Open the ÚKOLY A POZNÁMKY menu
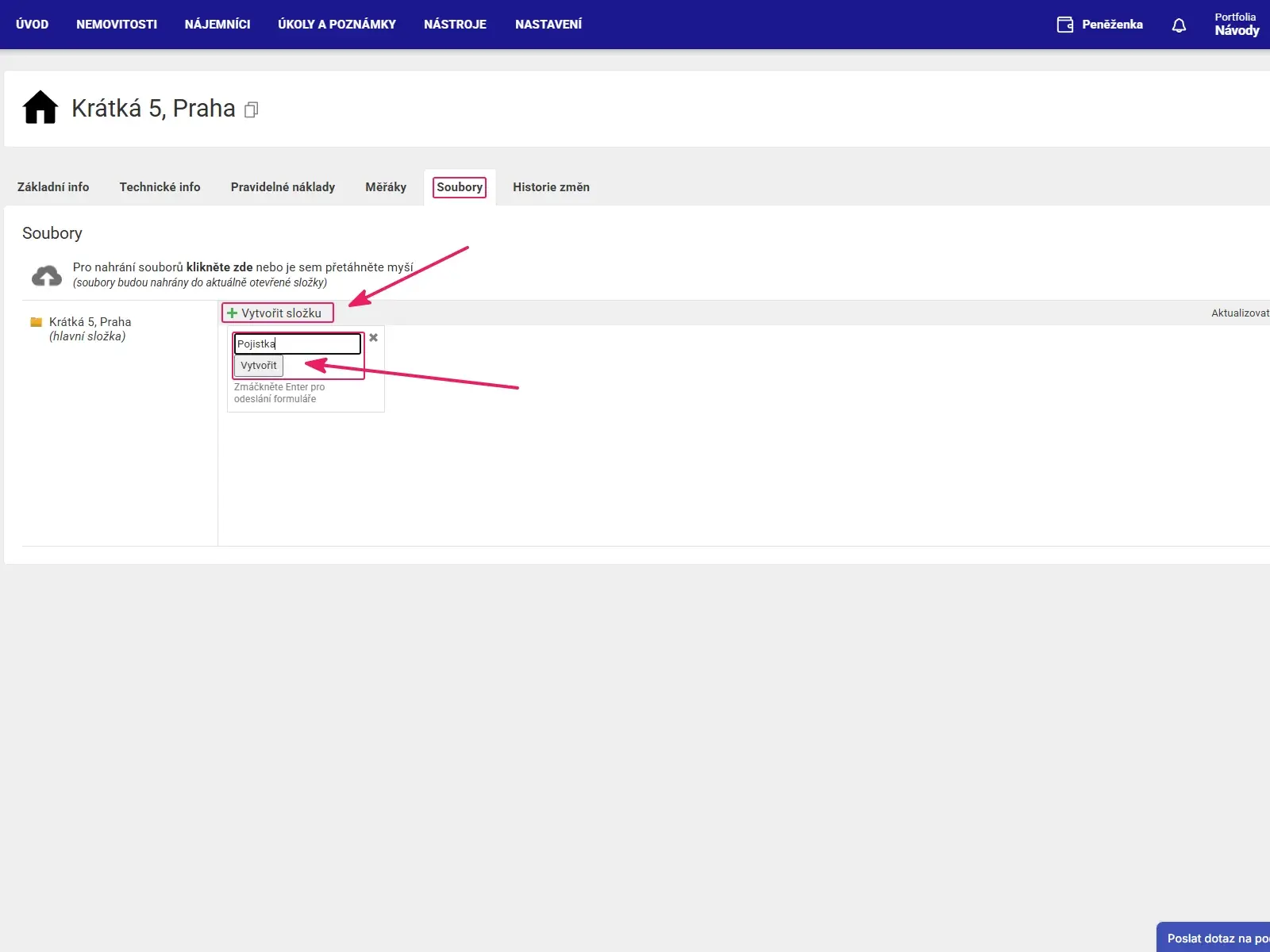Image resolution: width=1270 pixels, height=952 pixels. coord(337,25)
